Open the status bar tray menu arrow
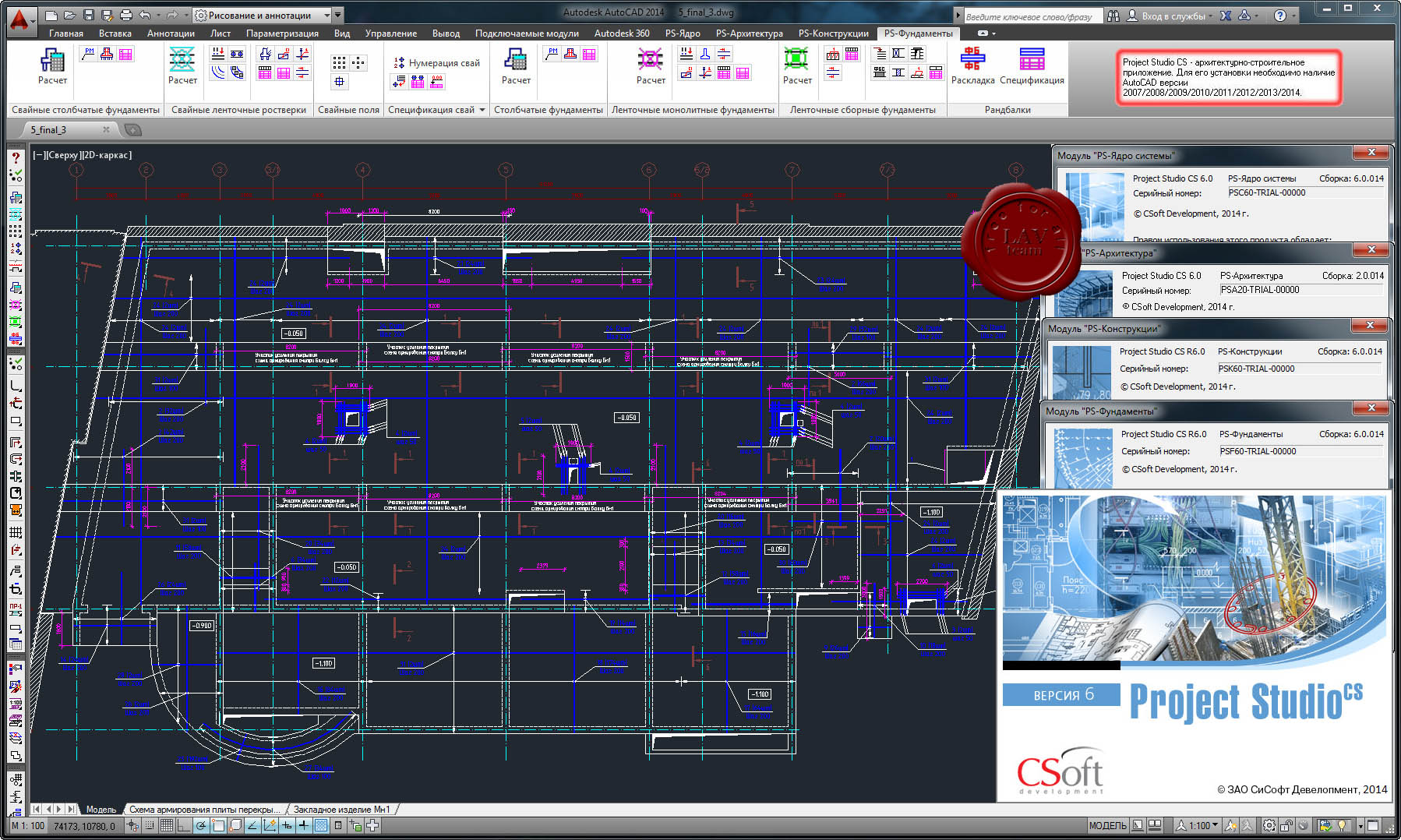The width and height of the screenshot is (1401, 840). coord(1360,825)
